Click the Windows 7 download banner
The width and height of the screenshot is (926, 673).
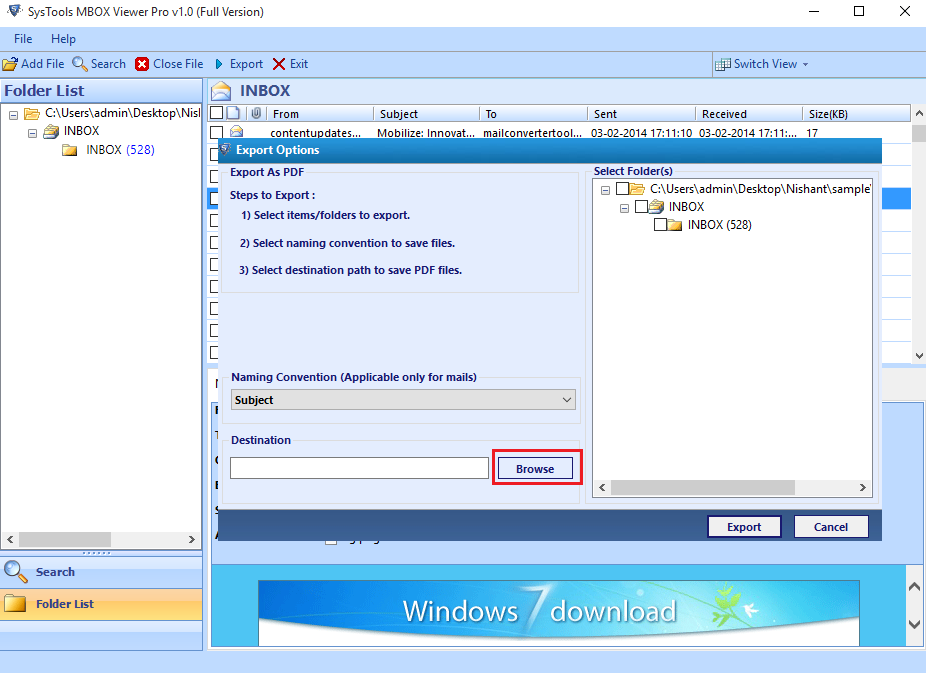coord(559,612)
